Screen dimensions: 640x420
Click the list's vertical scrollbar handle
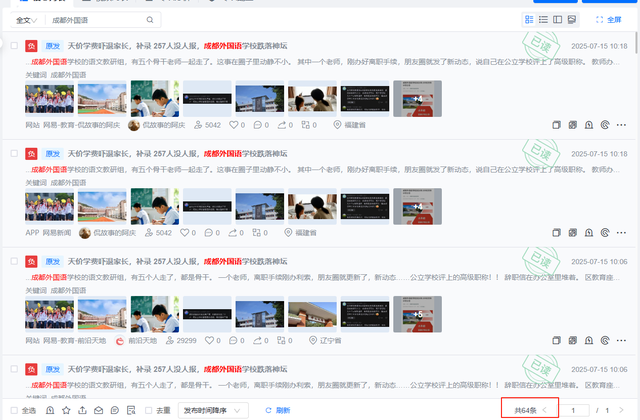pyautogui.click(x=636, y=42)
